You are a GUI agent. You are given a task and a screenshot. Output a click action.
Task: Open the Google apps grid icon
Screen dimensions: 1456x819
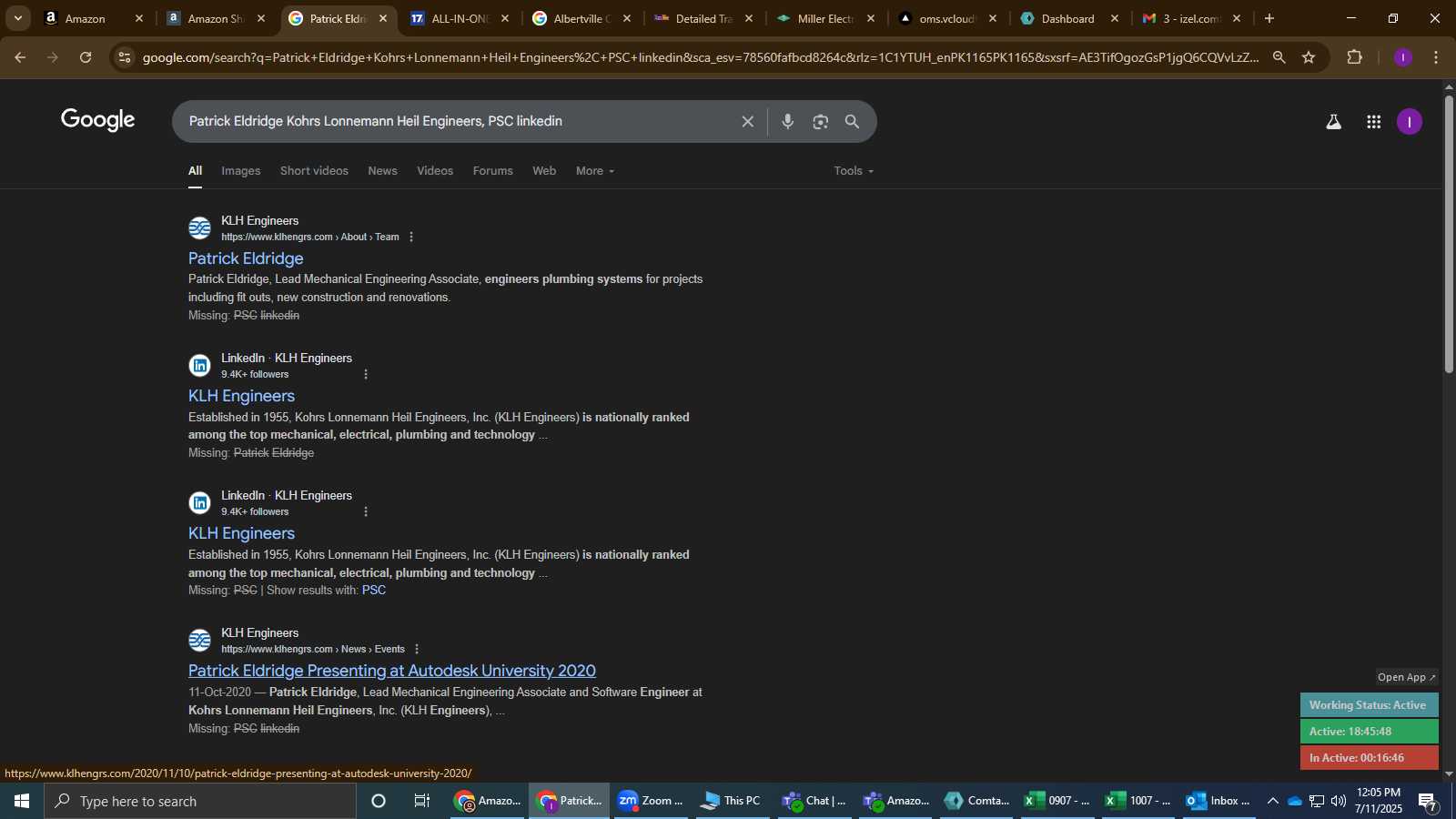tap(1373, 121)
